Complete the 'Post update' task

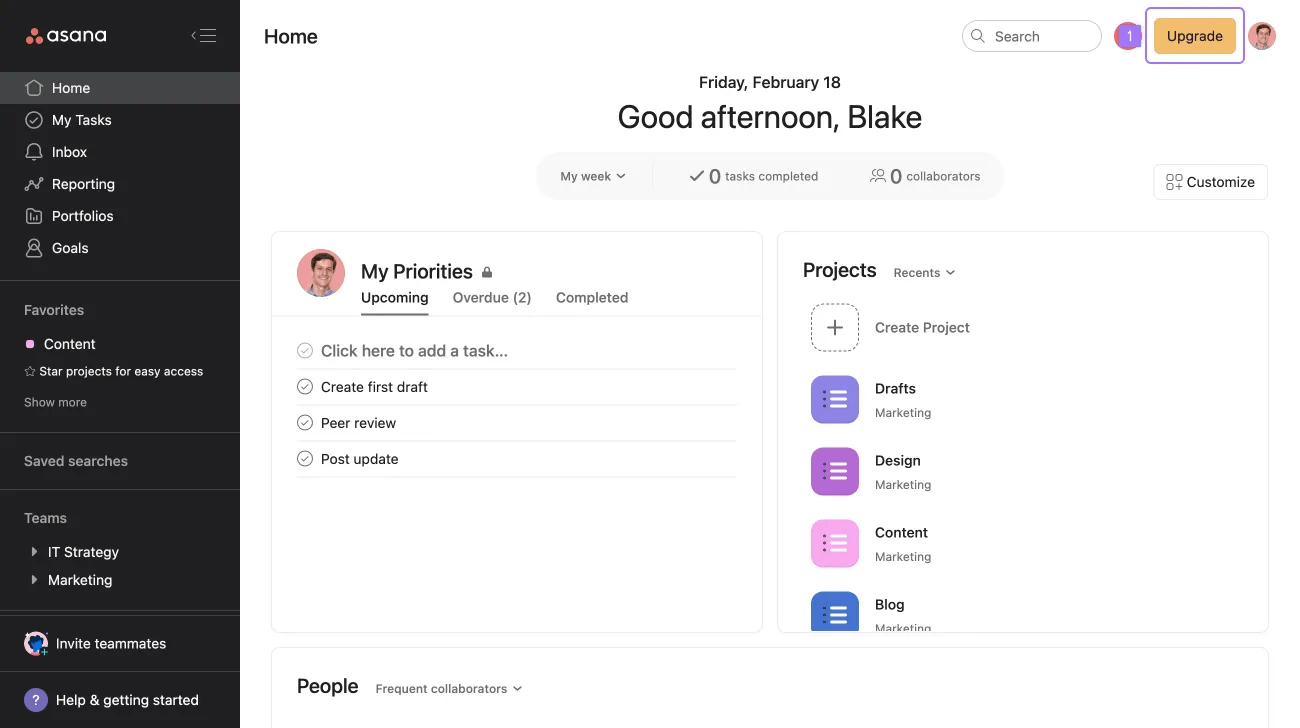305,459
